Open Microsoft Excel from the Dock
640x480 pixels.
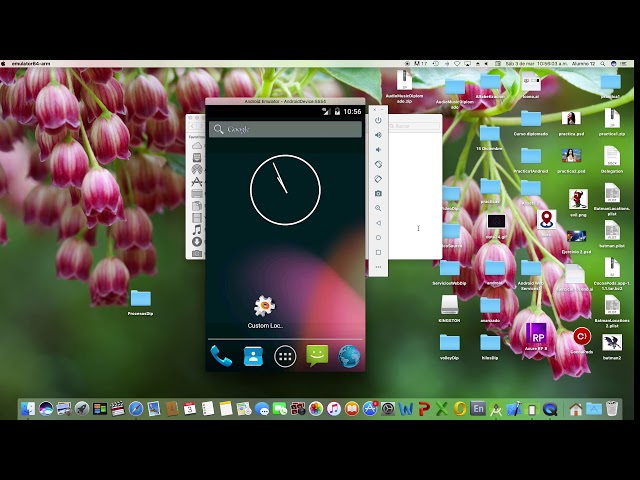point(442,409)
